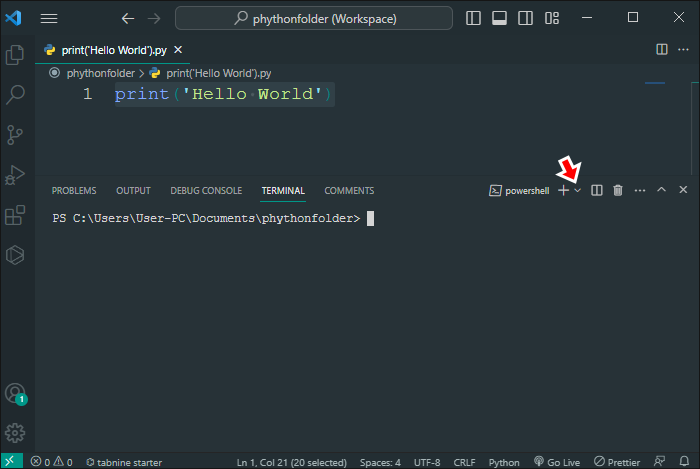
Task: Split the terminal pane
Action: [x=596, y=191]
